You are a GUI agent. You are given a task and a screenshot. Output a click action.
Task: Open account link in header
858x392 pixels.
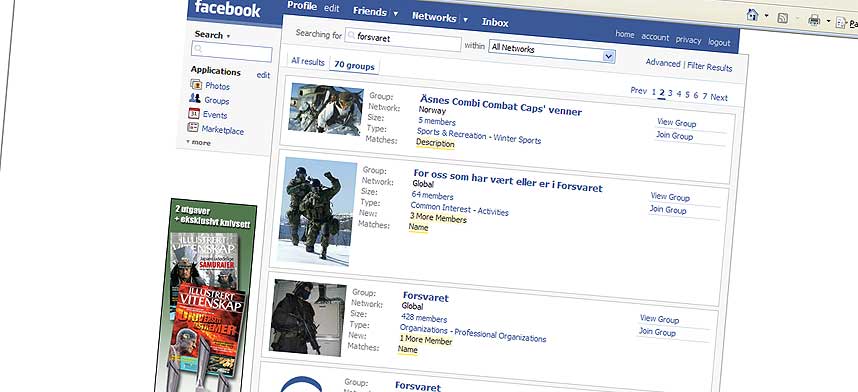coord(655,37)
